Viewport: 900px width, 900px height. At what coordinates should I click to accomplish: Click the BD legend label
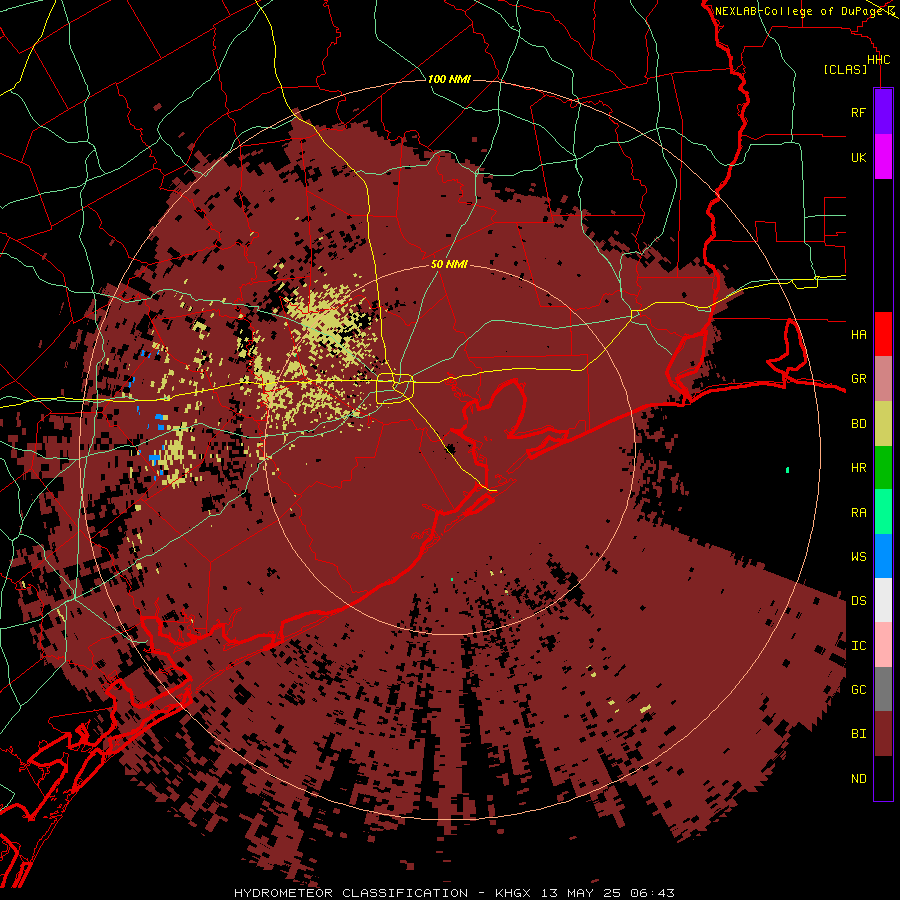pyautogui.click(x=859, y=424)
